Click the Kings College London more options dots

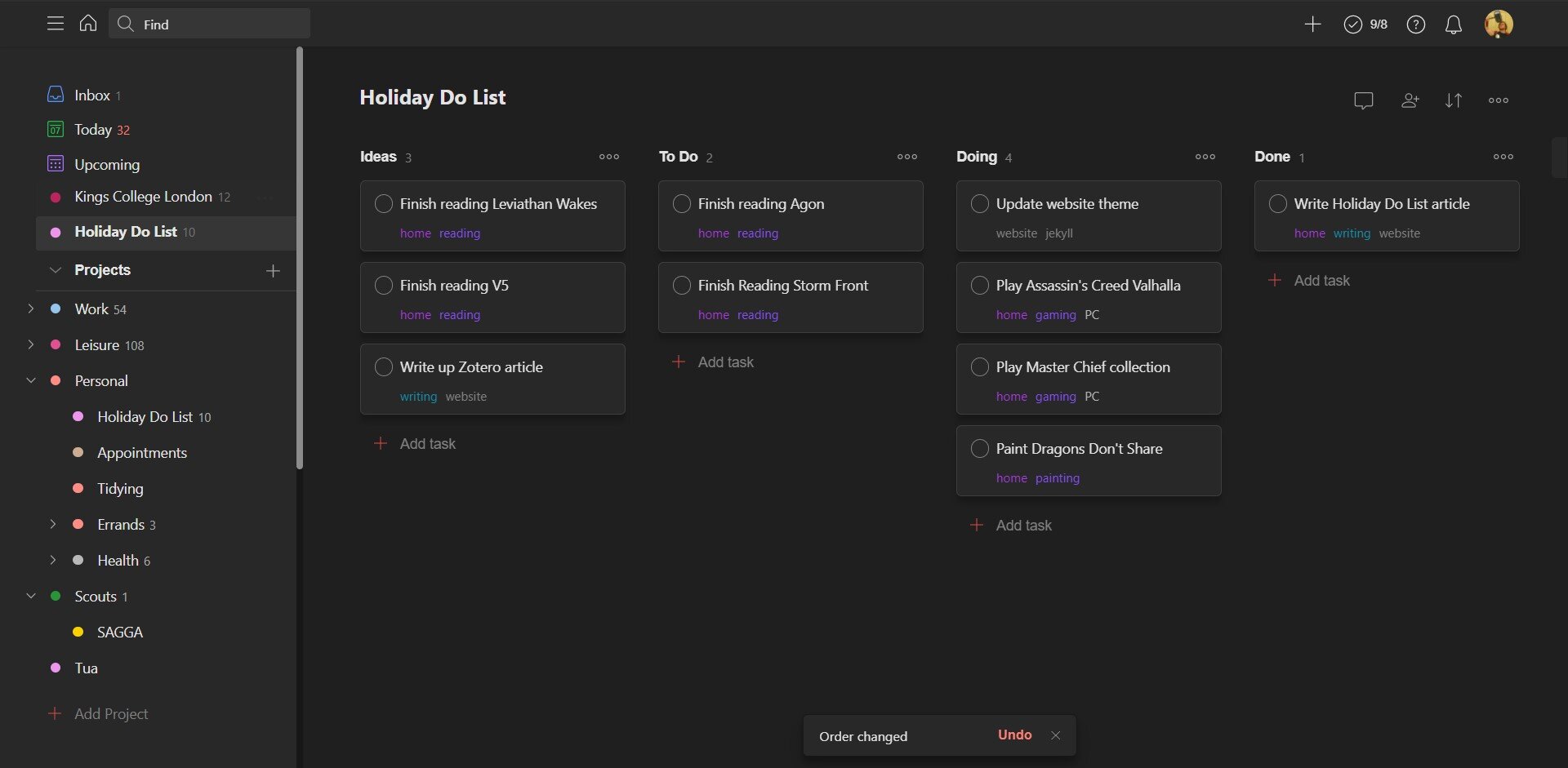(264, 198)
